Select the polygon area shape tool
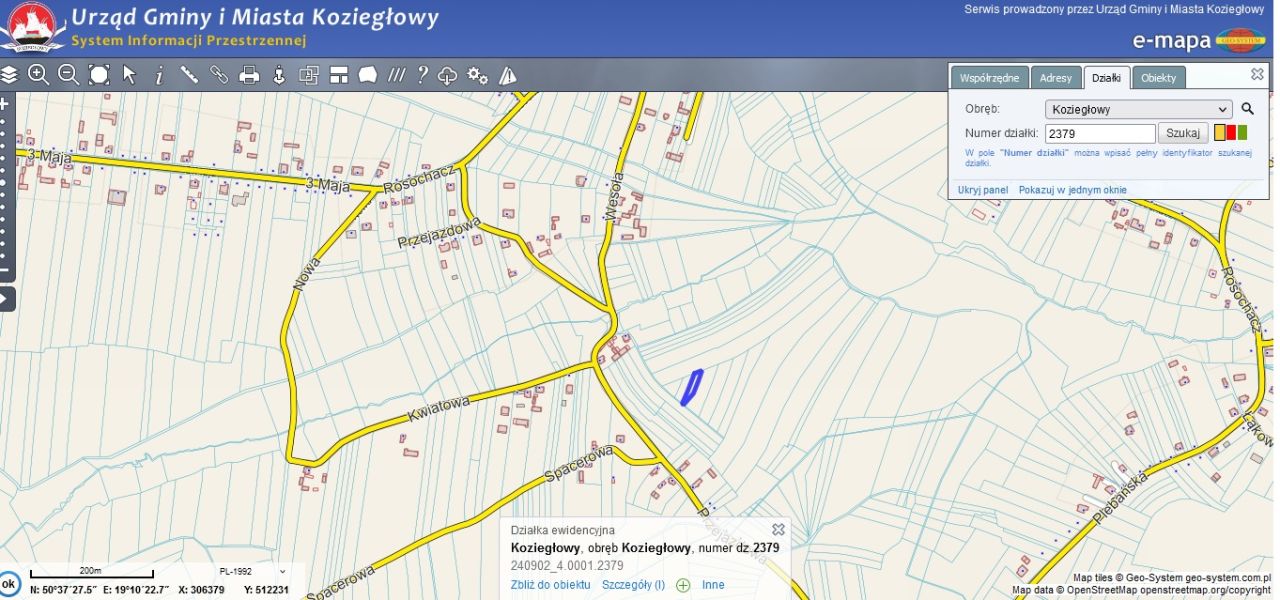The image size is (1280, 600). (x=368, y=75)
